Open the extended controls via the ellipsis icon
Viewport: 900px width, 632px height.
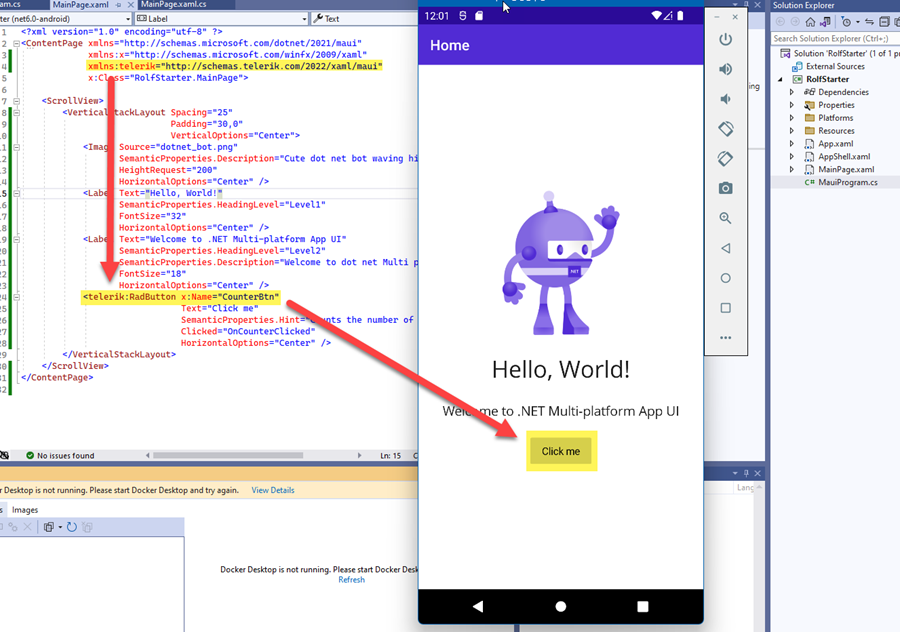[726, 337]
